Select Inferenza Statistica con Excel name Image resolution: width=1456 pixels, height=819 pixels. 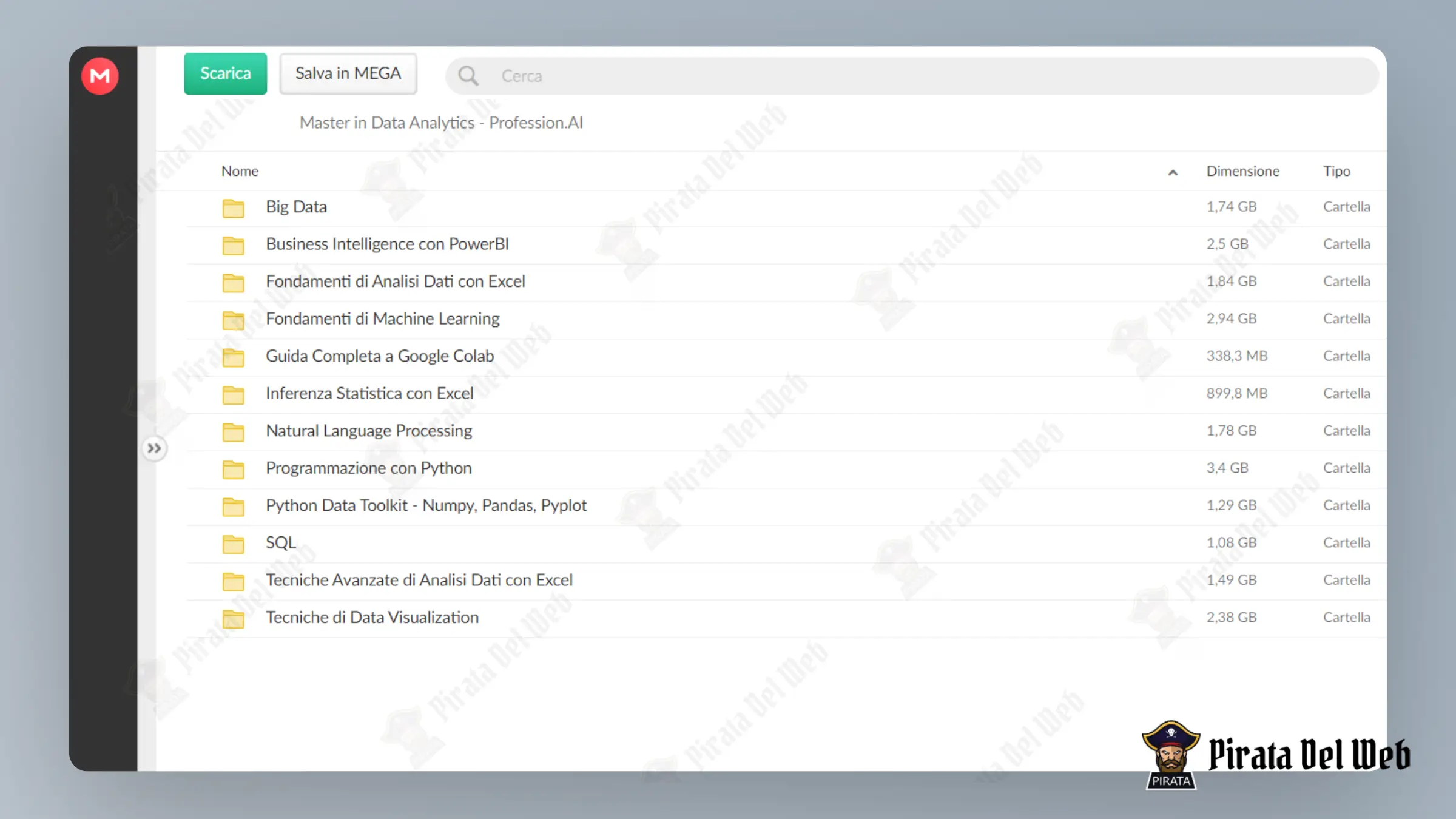coord(369,393)
